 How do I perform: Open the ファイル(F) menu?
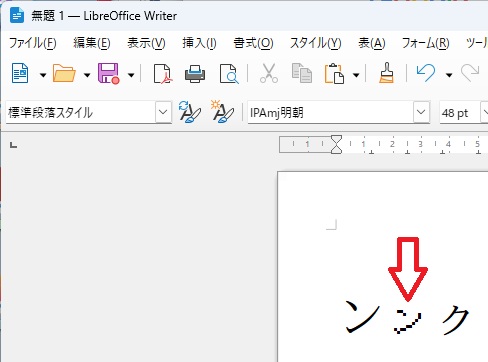[x=32, y=43]
